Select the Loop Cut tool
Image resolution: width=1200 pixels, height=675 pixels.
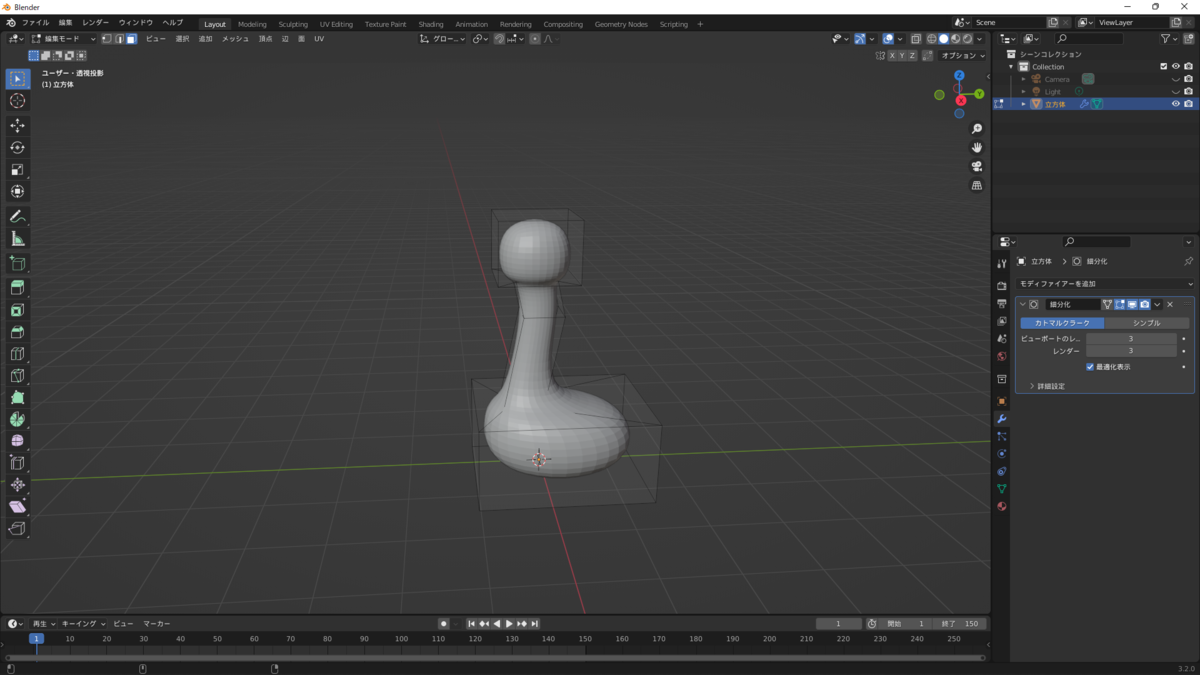click(x=17, y=354)
